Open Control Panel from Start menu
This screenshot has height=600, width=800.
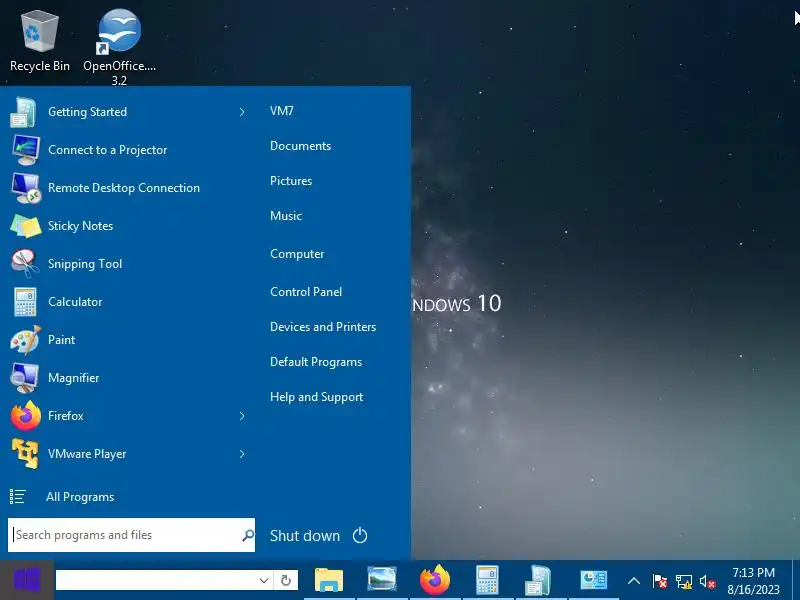coord(306,292)
